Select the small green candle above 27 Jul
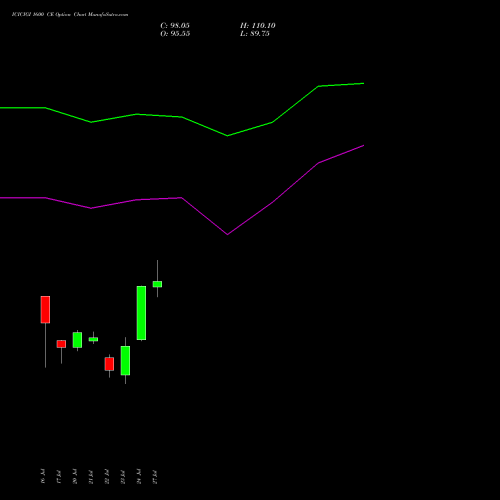This screenshot has height=500, width=500. pyautogui.click(x=157, y=284)
